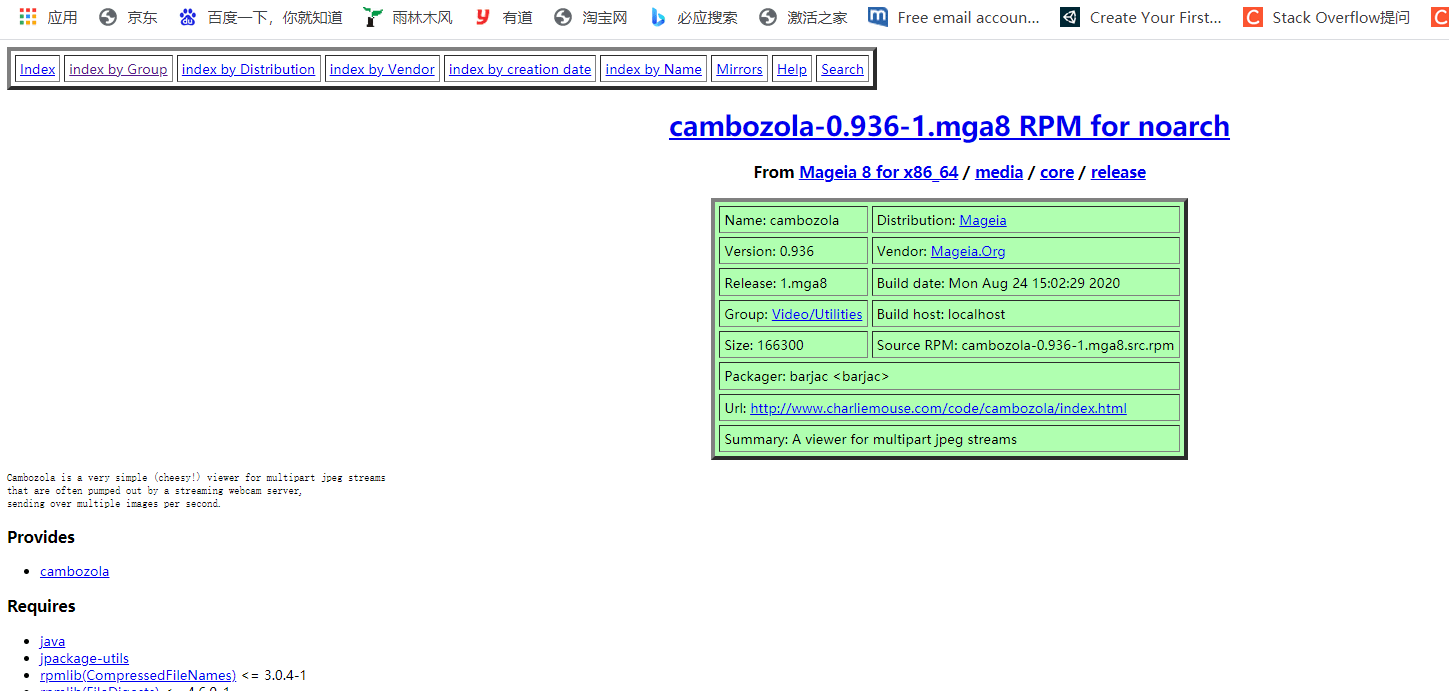Click the Mageia.Org vendor link

point(968,251)
